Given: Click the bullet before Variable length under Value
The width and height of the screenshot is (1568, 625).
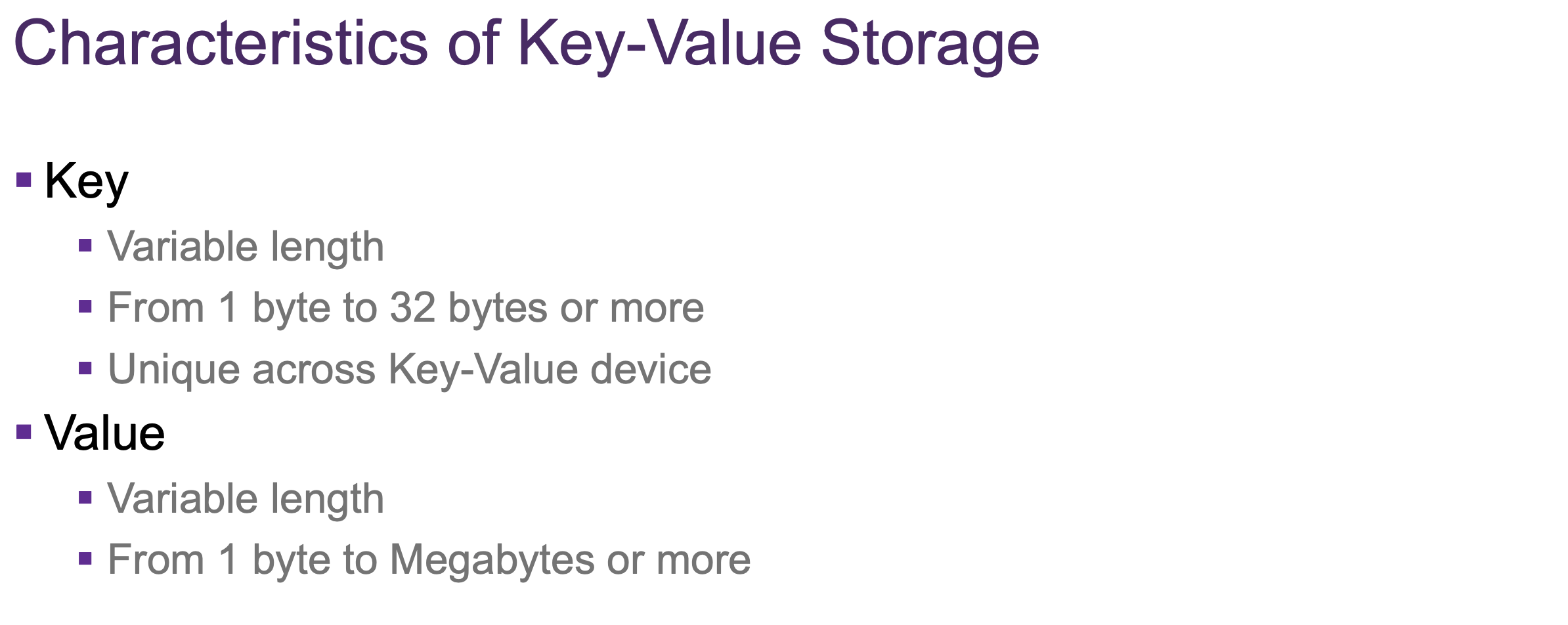Looking at the screenshot, I should coord(85,498).
